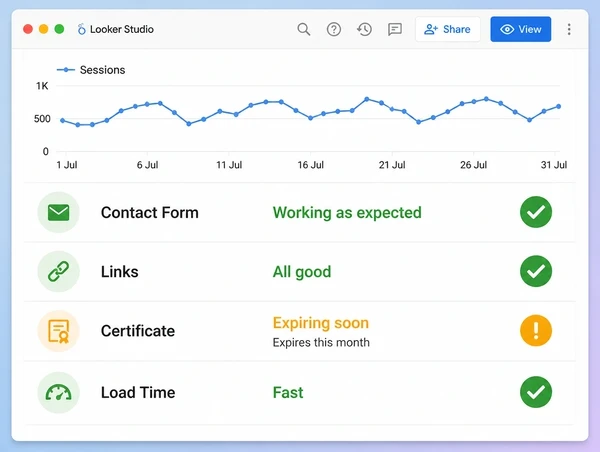The width and height of the screenshot is (600, 452).
Task: Open the comments icon
Action: [395, 29]
